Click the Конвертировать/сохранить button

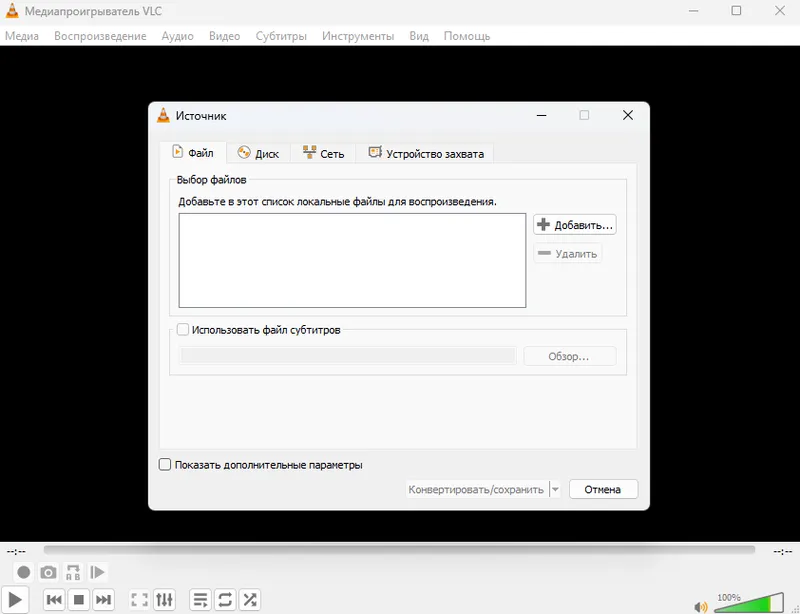click(x=477, y=489)
